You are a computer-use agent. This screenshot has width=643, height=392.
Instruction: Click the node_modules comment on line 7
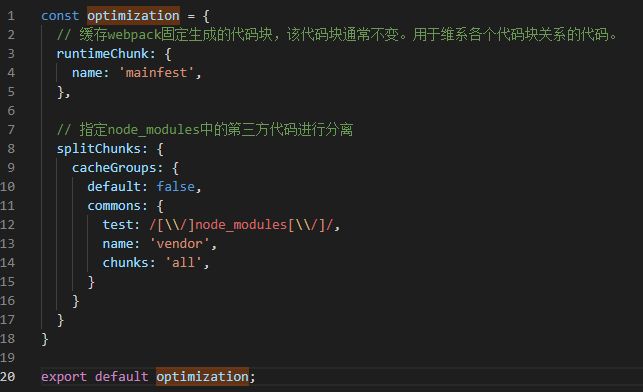[205, 130]
